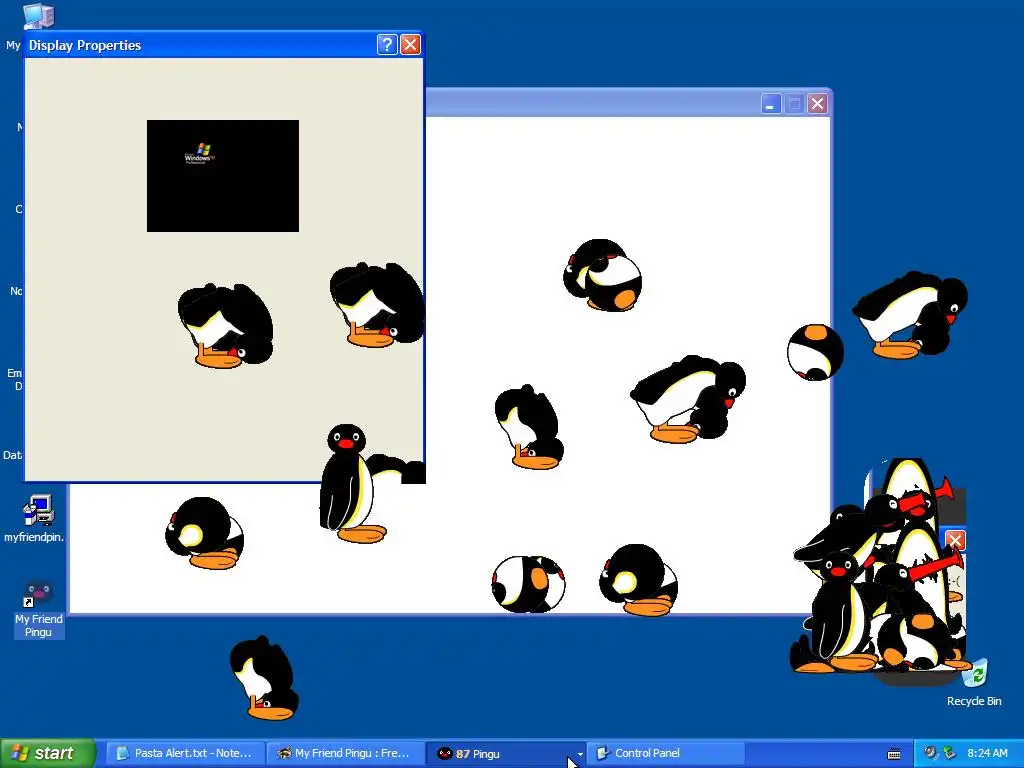Image resolution: width=1024 pixels, height=768 pixels.
Task: Close the small window behind the penguin pile
Action: pos(955,540)
